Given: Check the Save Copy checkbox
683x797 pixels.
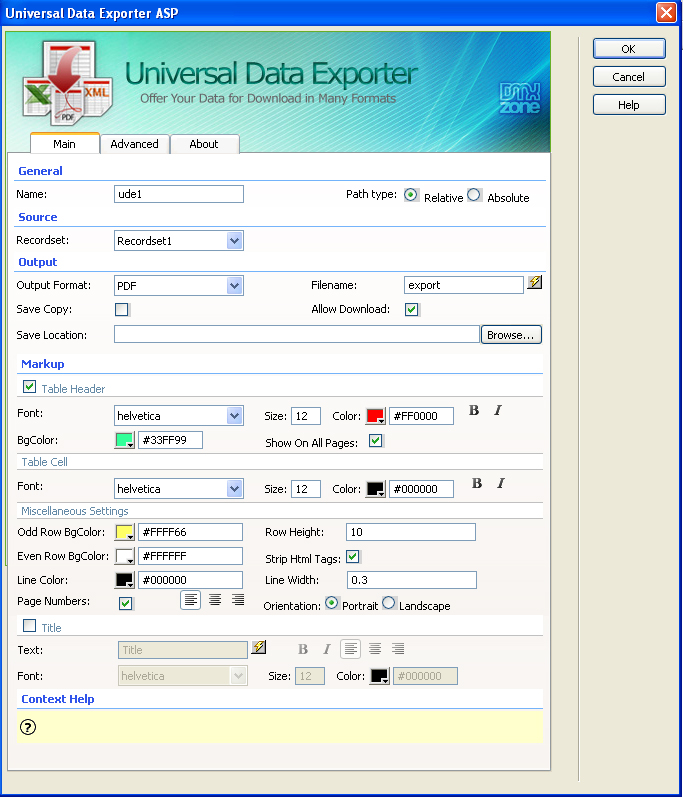Looking at the screenshot, I should (122, 309).
